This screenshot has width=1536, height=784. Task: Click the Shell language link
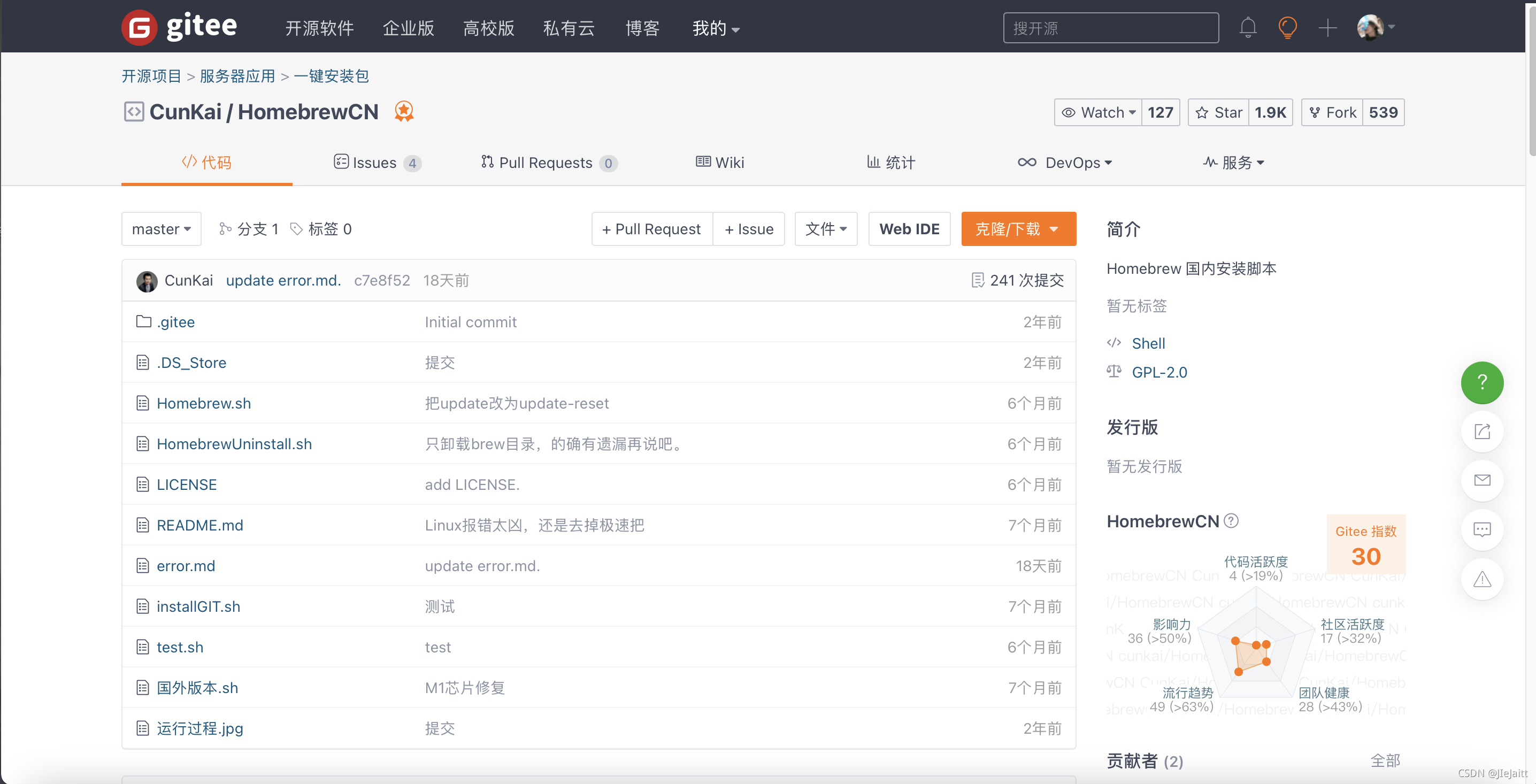point(1148,343)
